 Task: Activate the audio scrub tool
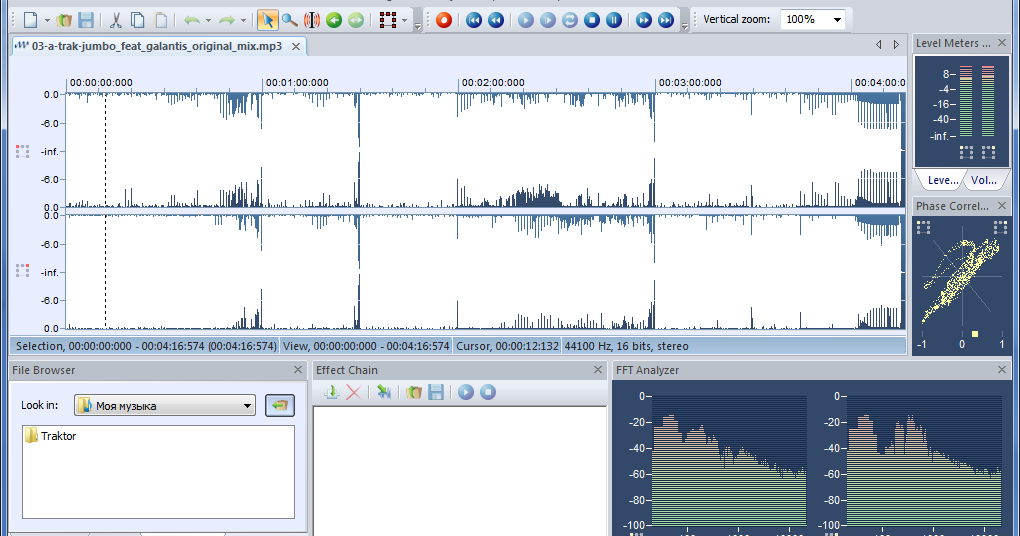(312, 20)
